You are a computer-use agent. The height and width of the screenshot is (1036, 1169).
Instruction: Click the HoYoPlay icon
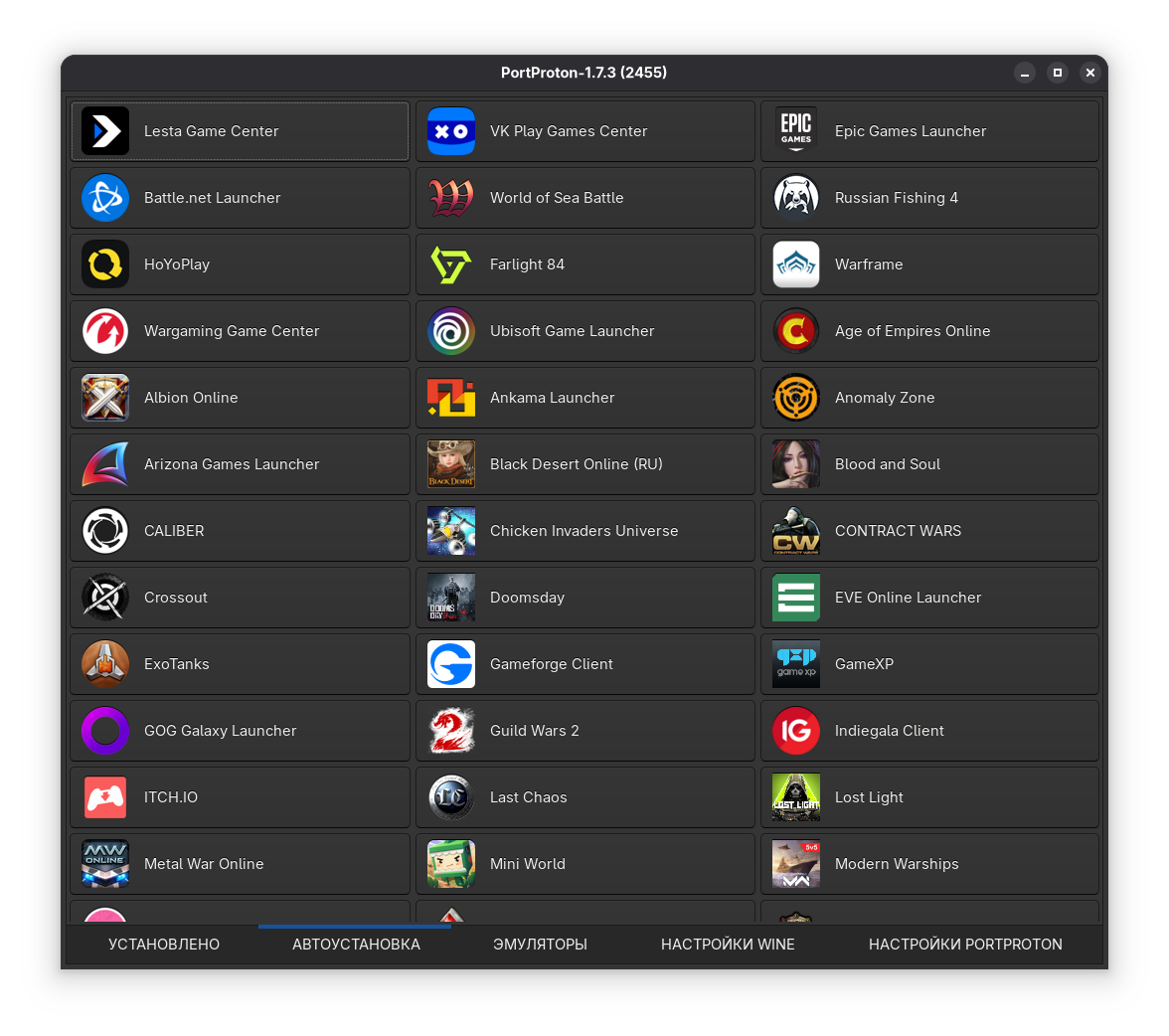tap(105, 264)
